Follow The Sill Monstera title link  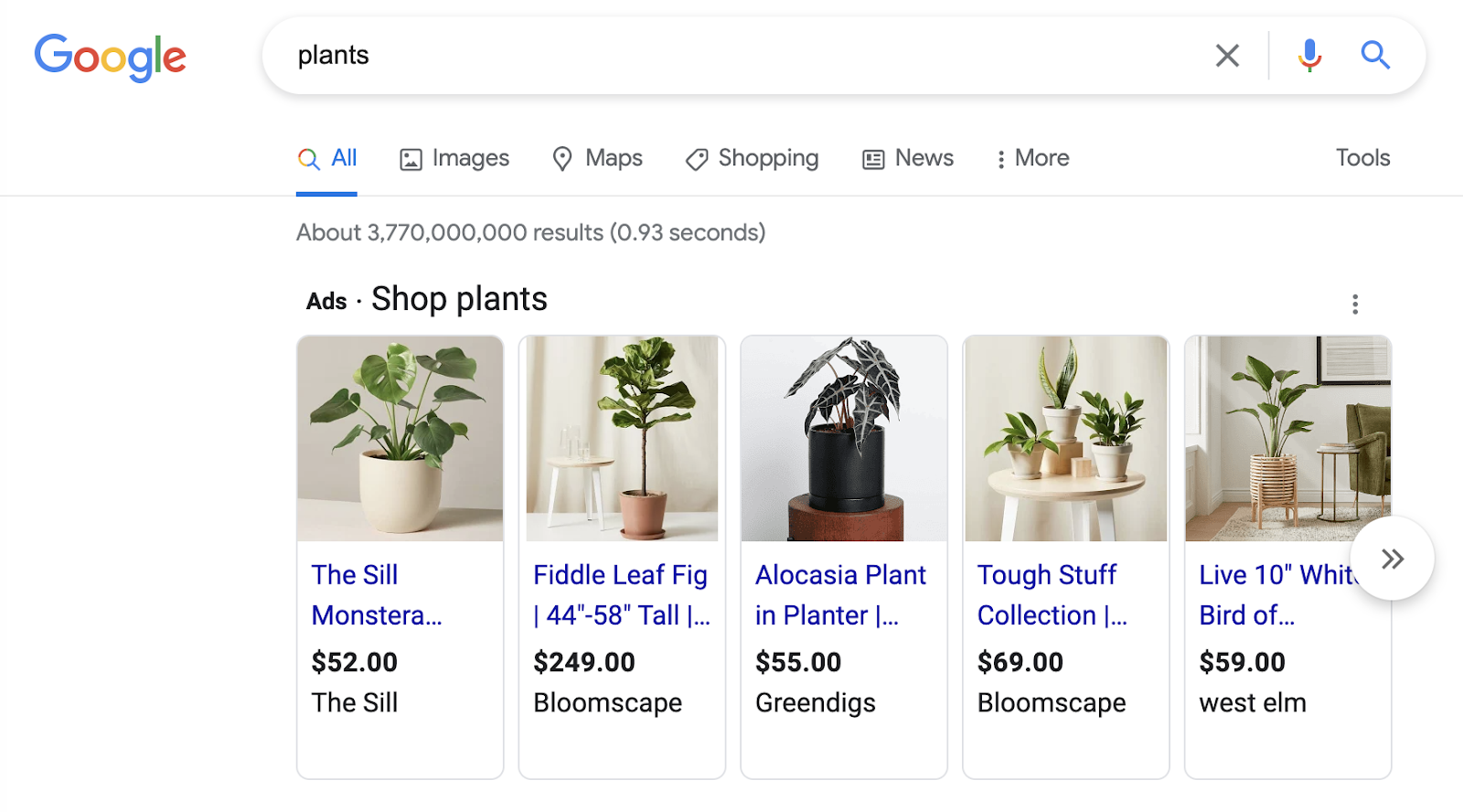point(377,594)
